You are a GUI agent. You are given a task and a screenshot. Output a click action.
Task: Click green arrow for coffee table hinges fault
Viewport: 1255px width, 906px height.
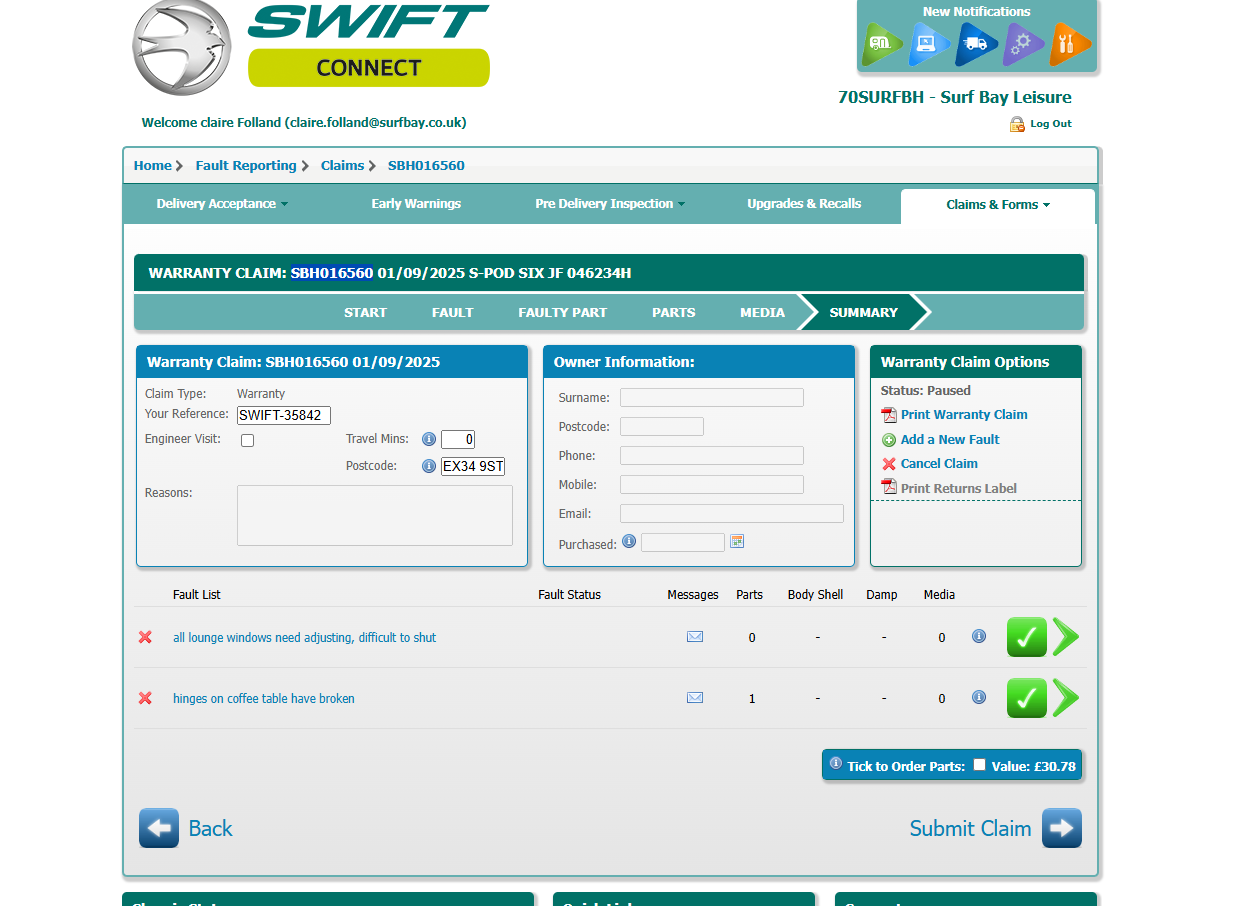click(1066, 698)
